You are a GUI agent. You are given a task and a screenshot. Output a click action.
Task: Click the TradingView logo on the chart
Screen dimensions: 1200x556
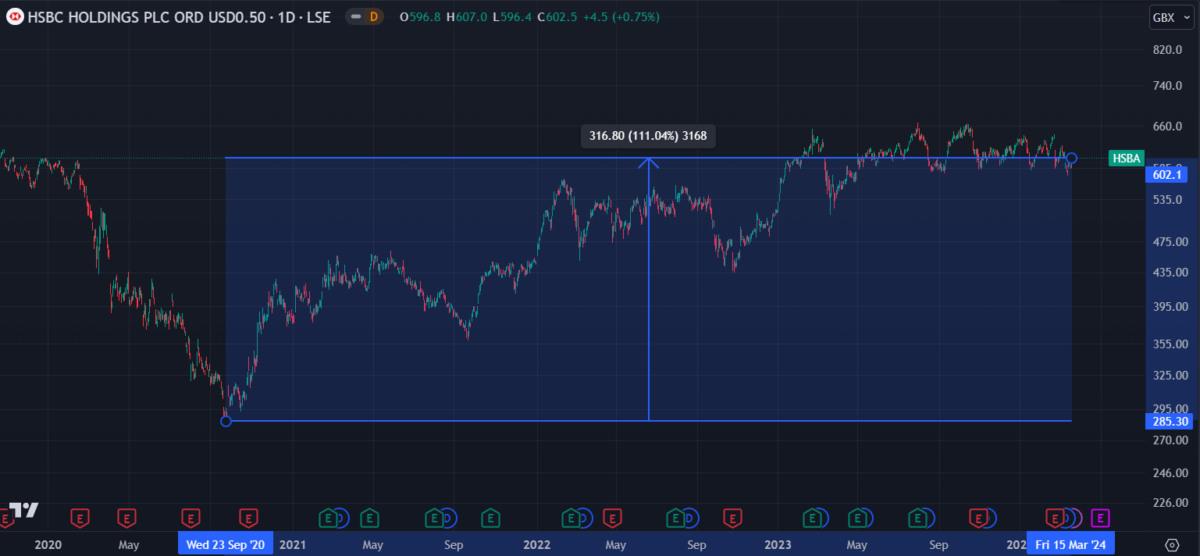pos(24,510)
